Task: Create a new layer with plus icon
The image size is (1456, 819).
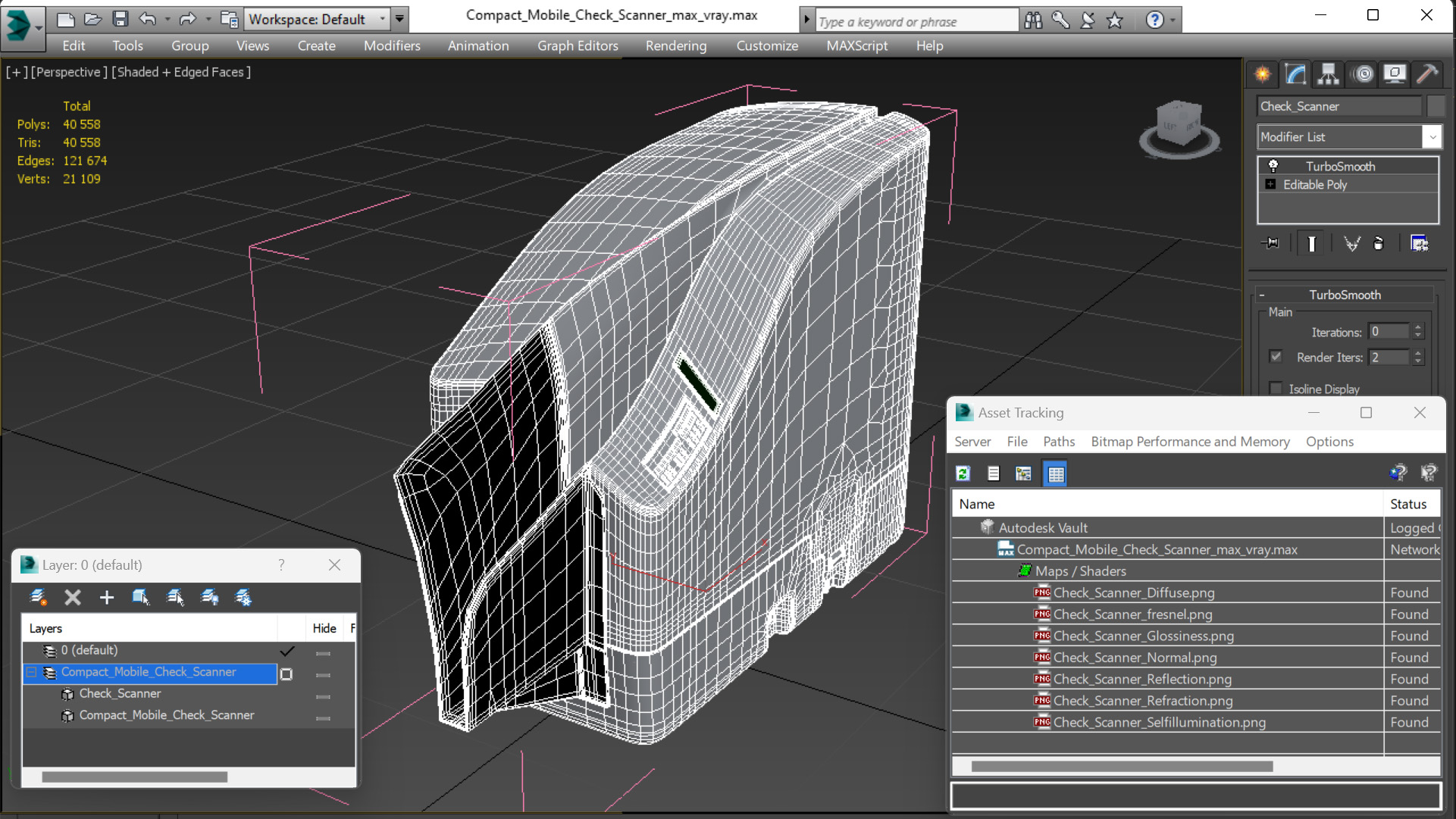Action: pyautogui.click(x=106, y=598)
